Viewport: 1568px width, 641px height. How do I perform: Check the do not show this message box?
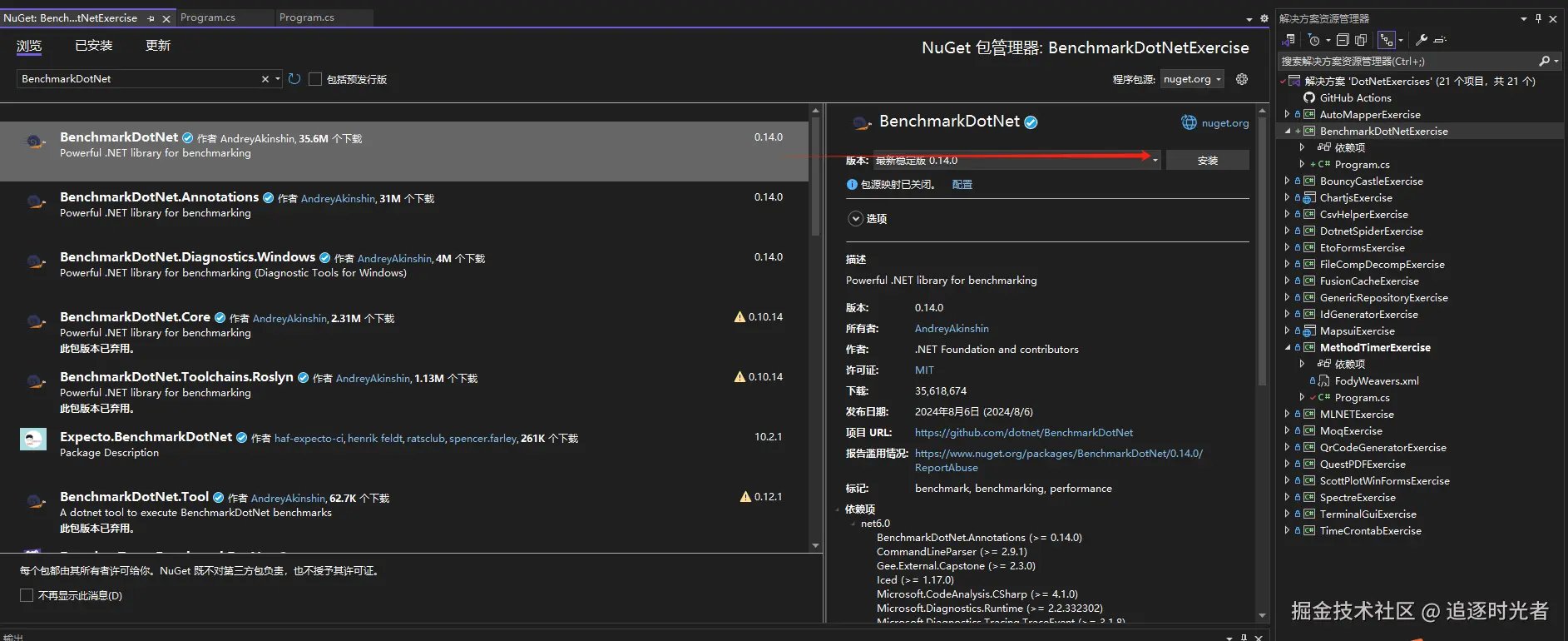(27, 595)
